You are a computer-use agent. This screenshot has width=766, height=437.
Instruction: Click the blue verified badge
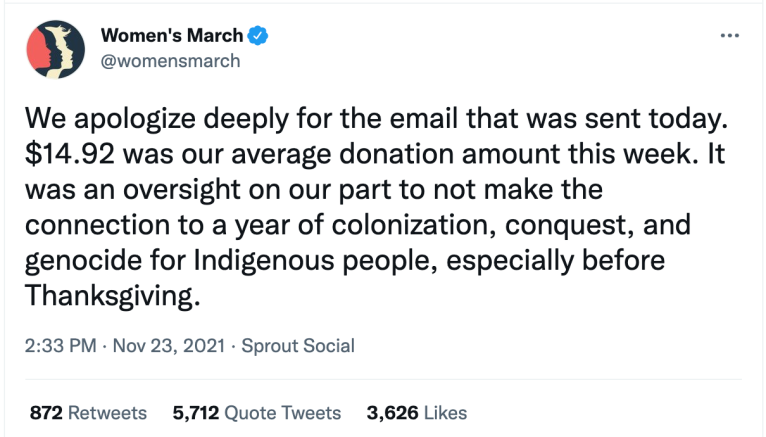pyautogui.click(x=258, y=36)
